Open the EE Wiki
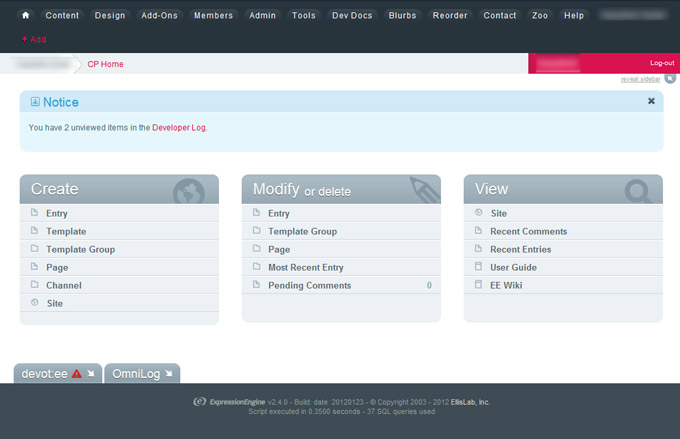Viewport: 680px width, 439px height. coord(506,285)
